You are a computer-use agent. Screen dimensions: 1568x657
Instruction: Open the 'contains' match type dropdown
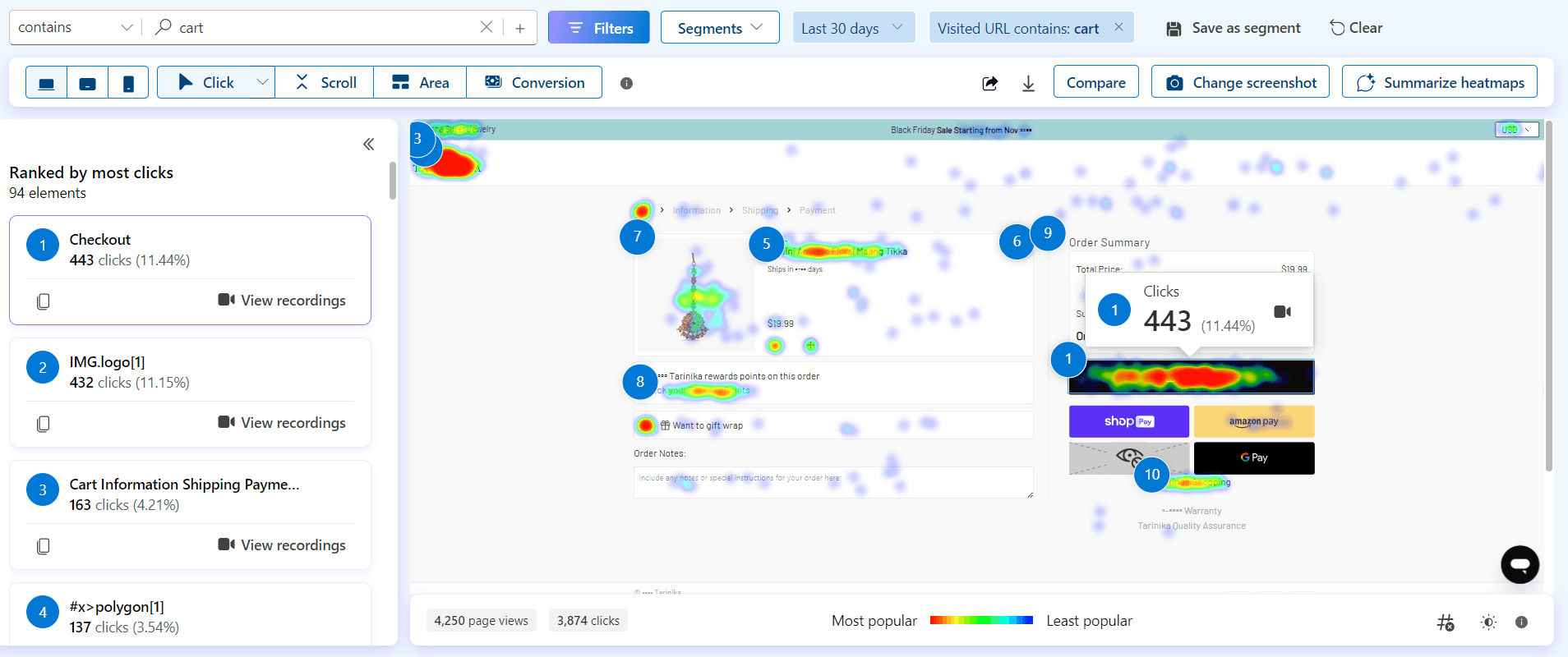point(76,28)
